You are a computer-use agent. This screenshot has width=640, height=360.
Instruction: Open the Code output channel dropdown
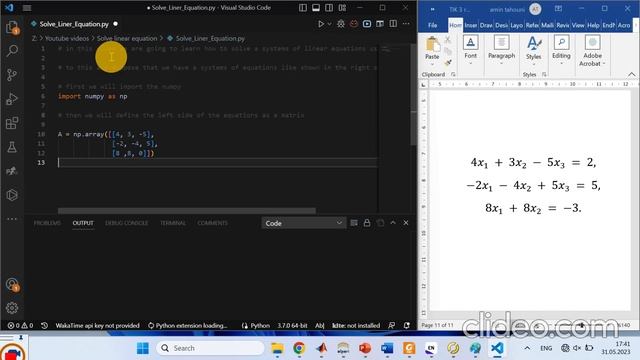tap(303, 223)
